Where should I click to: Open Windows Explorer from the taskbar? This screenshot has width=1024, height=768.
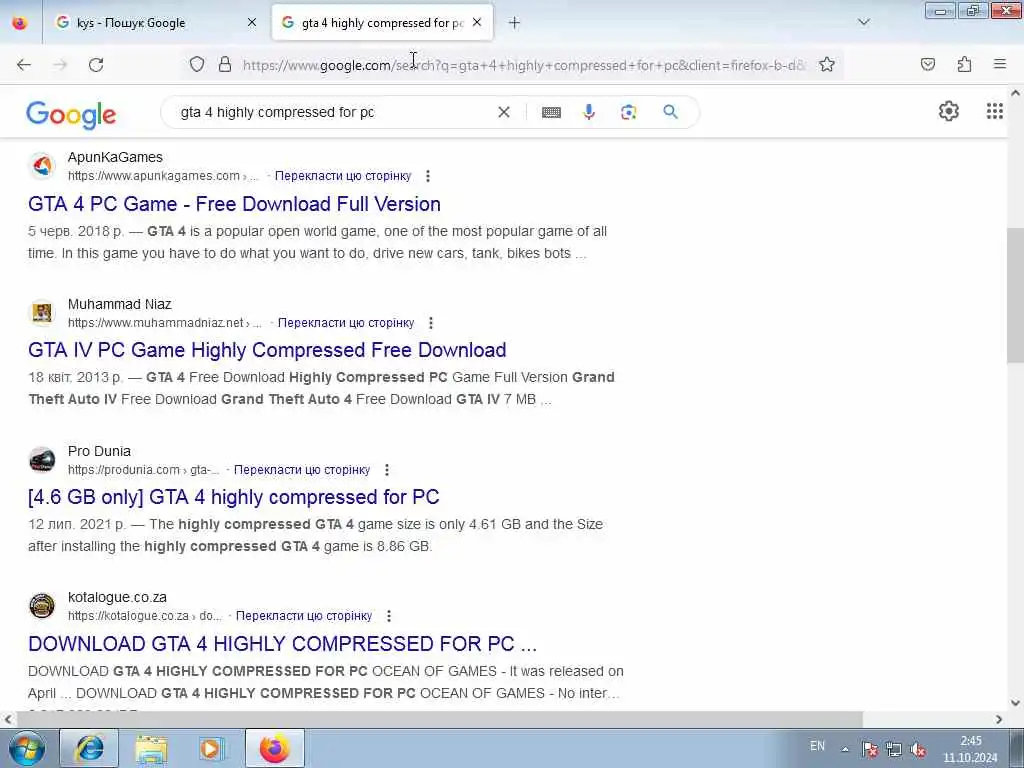pos(152,748)
